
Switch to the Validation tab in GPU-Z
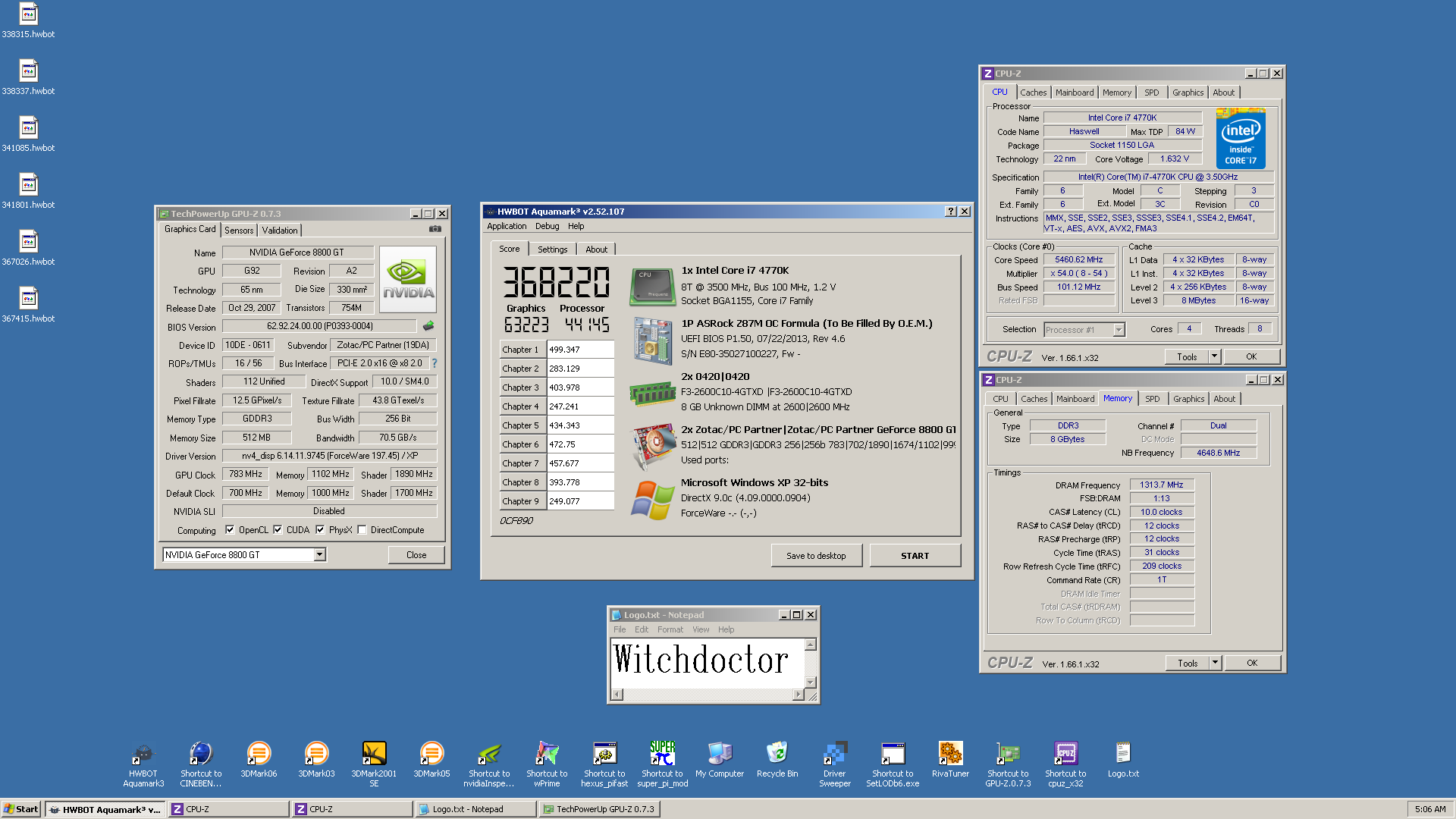pos(280,230)
